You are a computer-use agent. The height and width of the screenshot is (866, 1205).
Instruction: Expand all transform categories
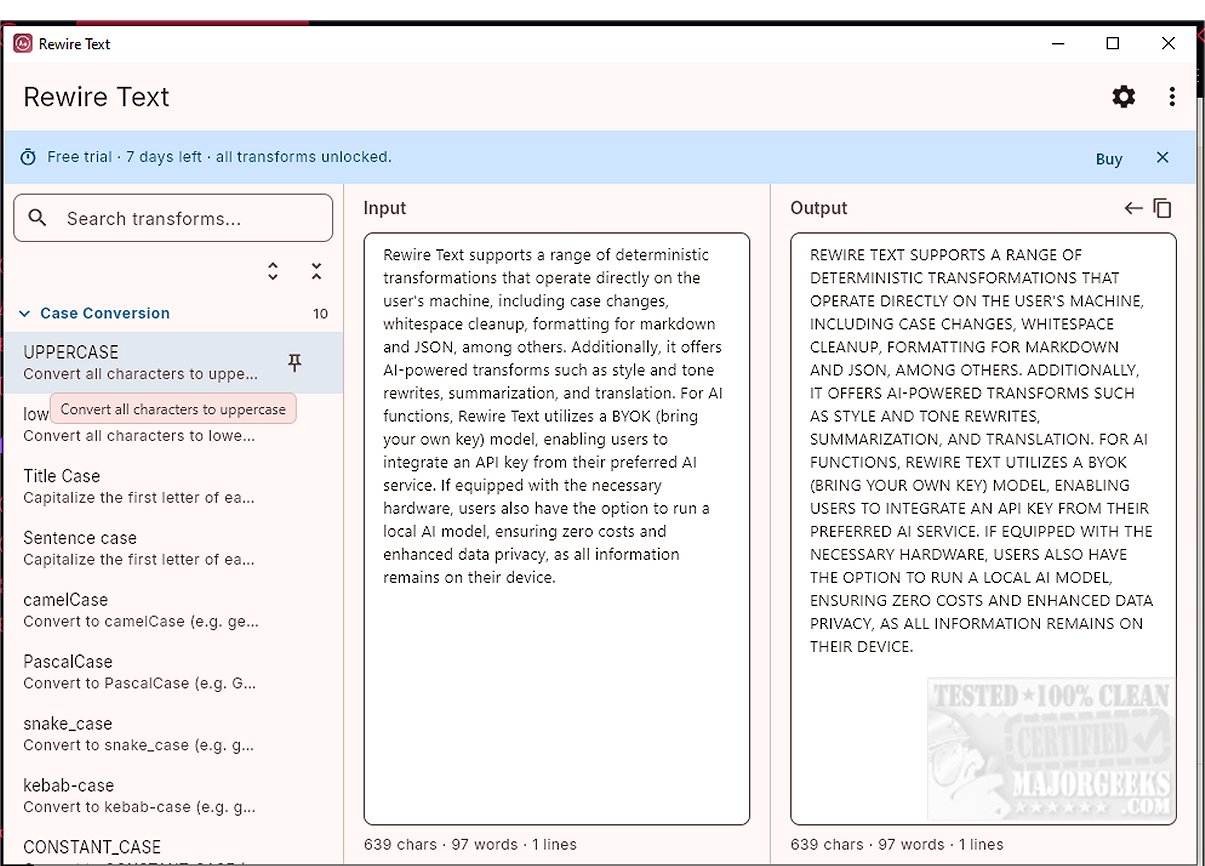coord(273,271)
